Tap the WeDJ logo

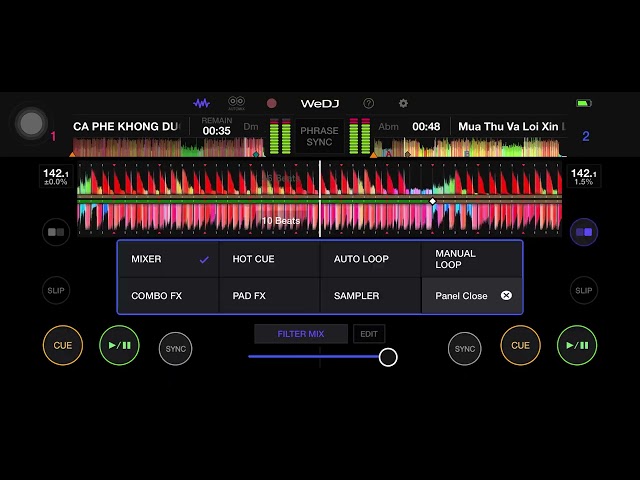320,104
